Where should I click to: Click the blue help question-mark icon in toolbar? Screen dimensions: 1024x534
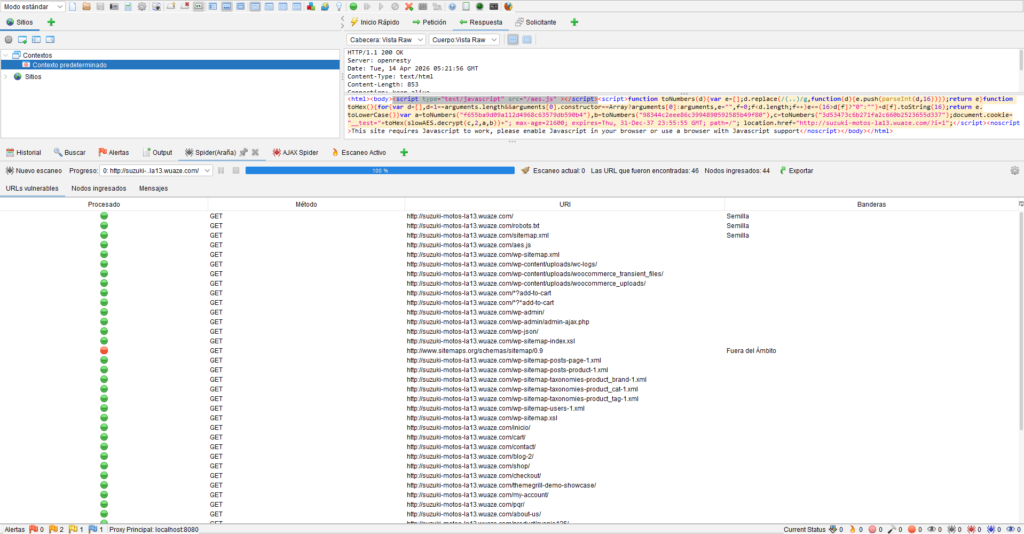tap(451, 7)
